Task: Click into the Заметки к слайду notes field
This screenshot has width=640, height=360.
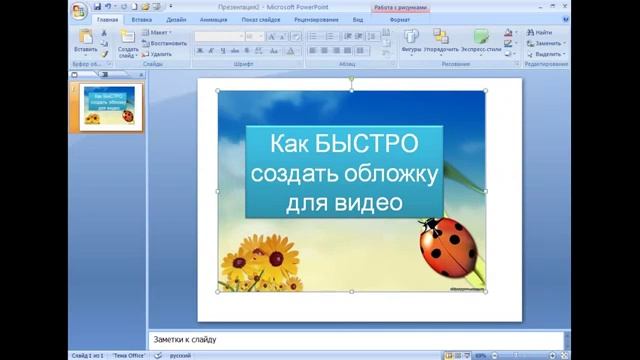Action: click(356, 340)
